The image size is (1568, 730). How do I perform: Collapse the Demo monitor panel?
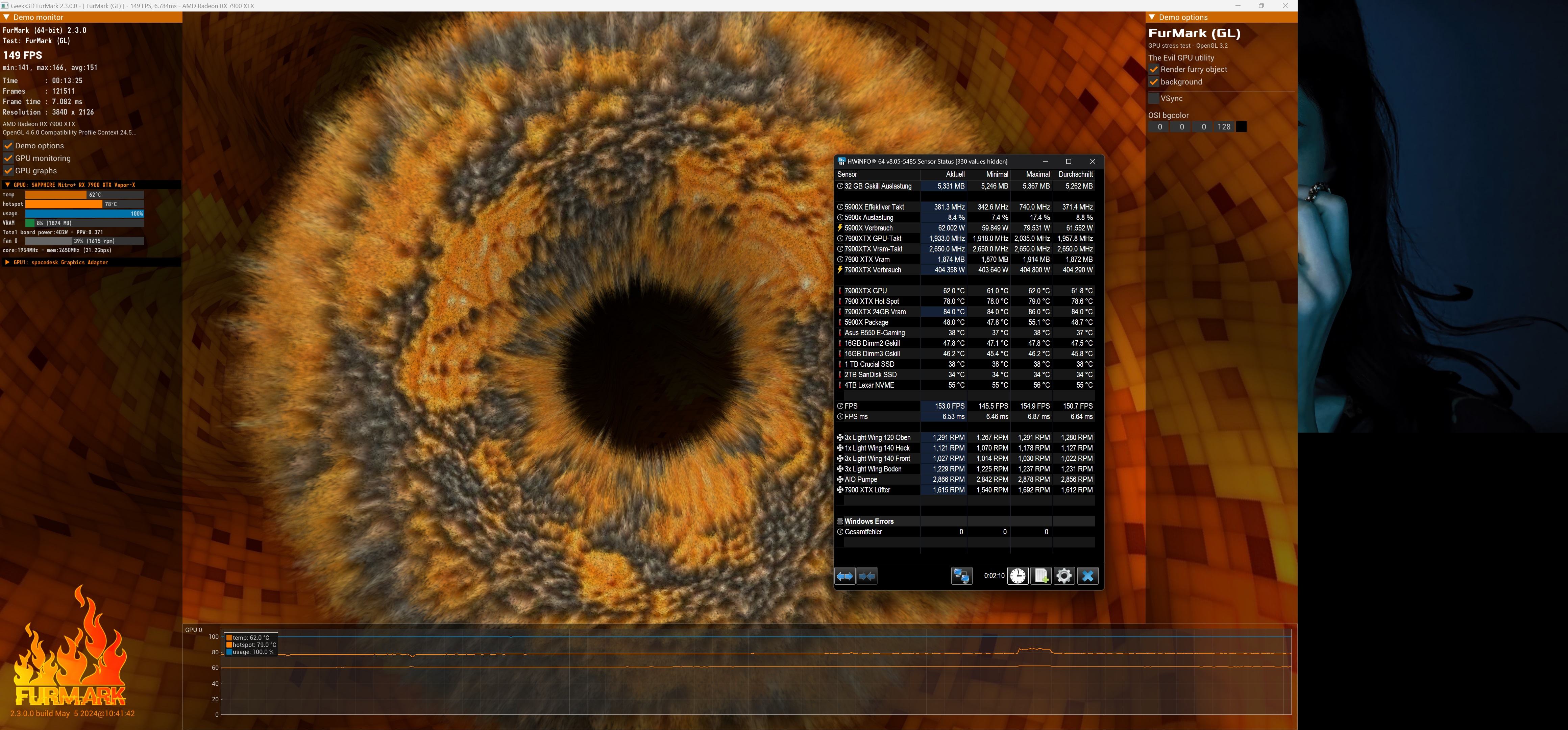point(7,17)
